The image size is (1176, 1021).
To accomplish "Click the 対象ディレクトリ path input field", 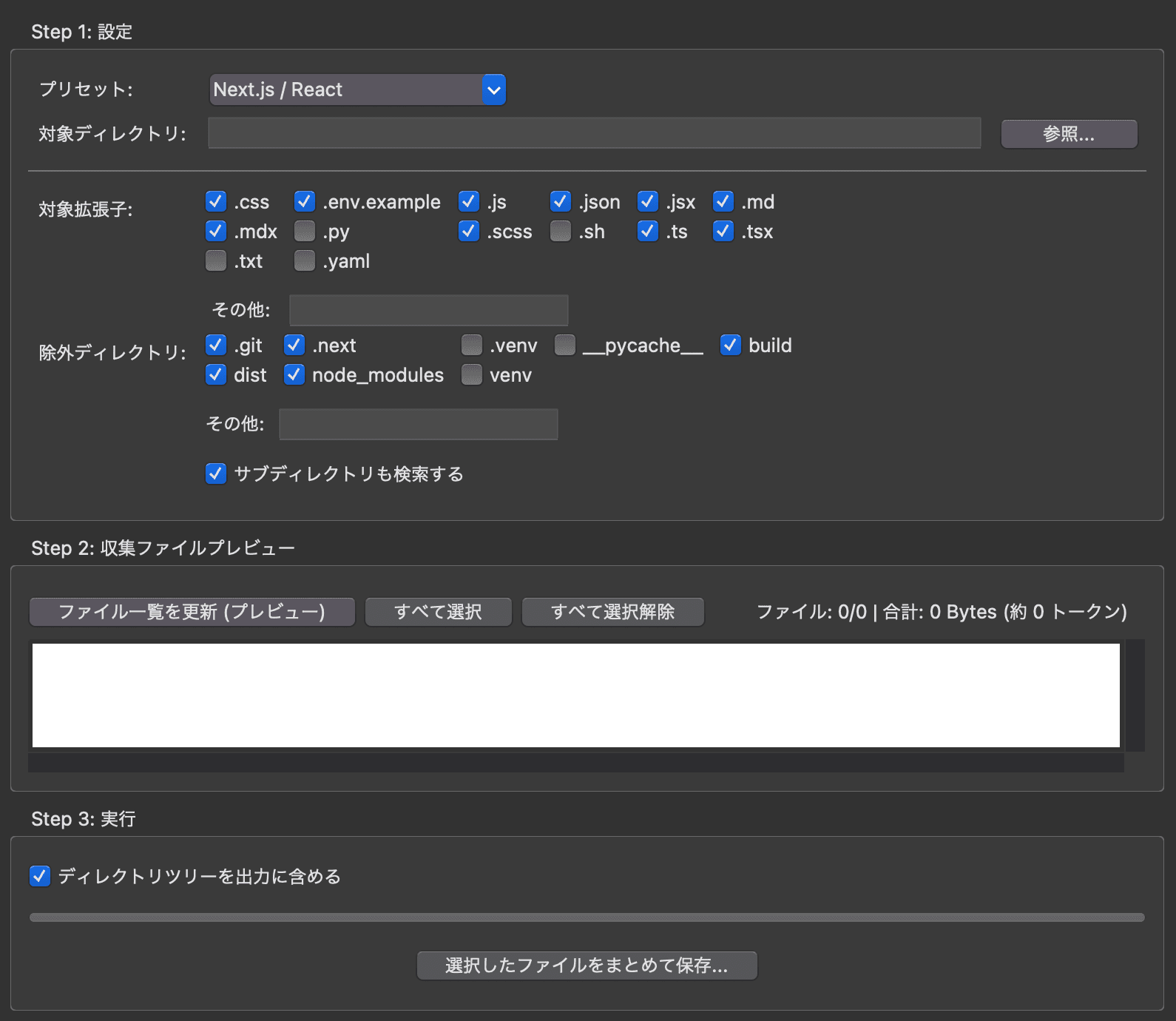I will (595, 133).
